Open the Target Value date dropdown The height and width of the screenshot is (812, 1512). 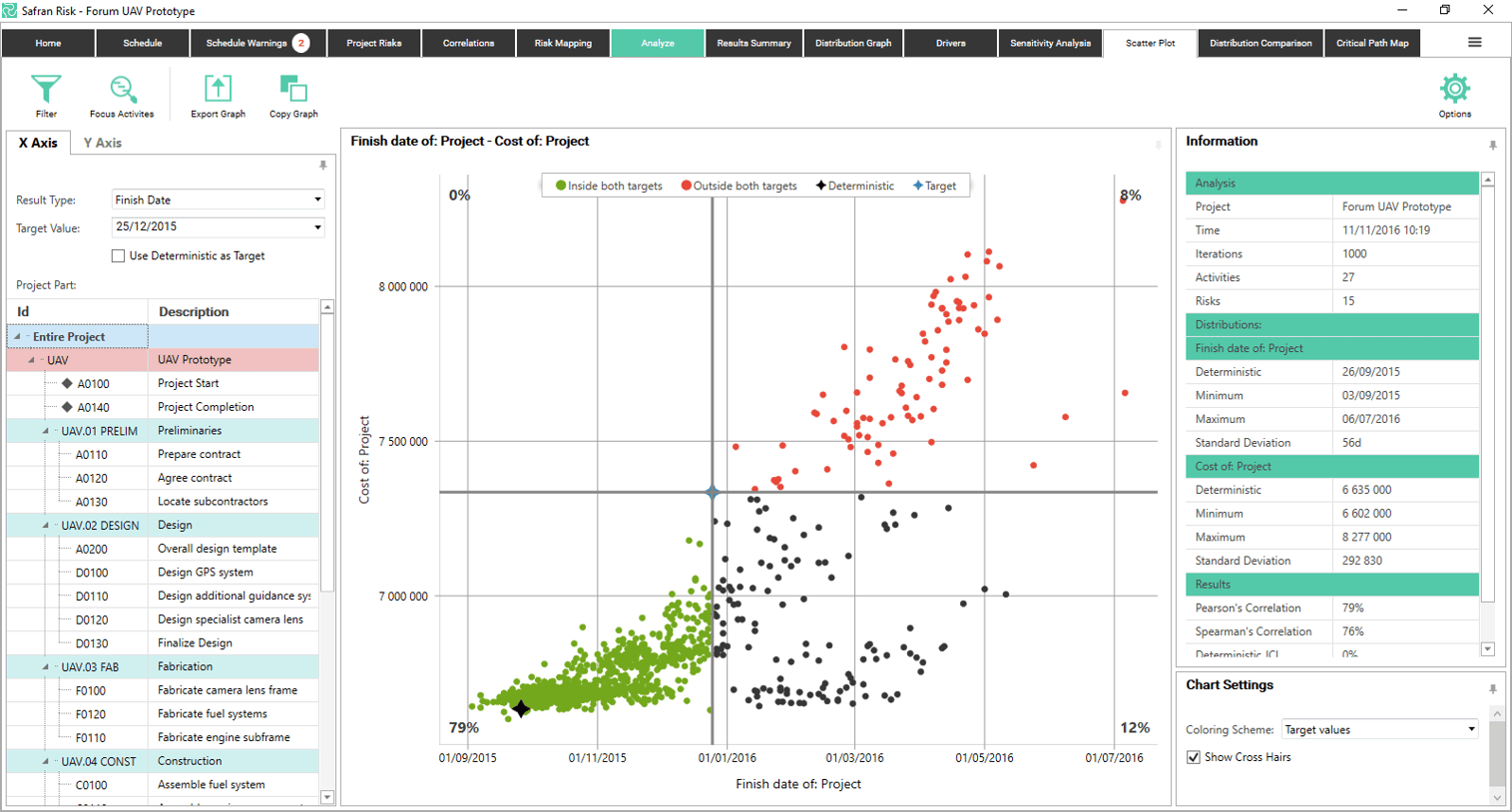tap(317, 227)
